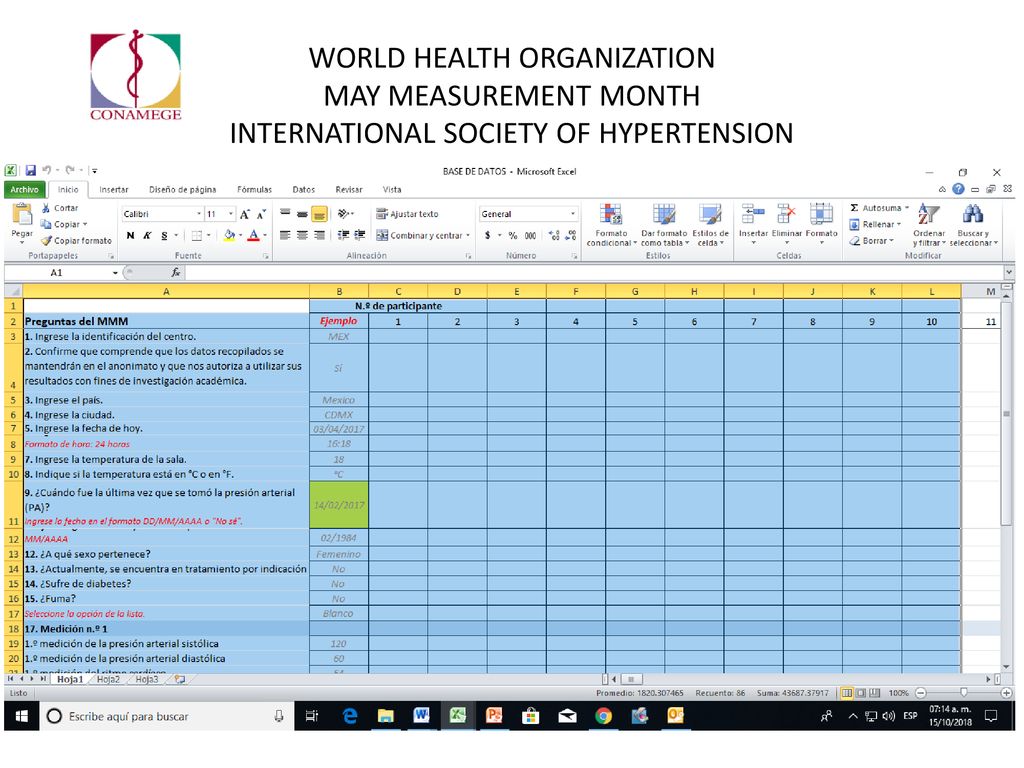Click the Insertar cells icon
The image size is (1024, 768).
pos(753,214)
